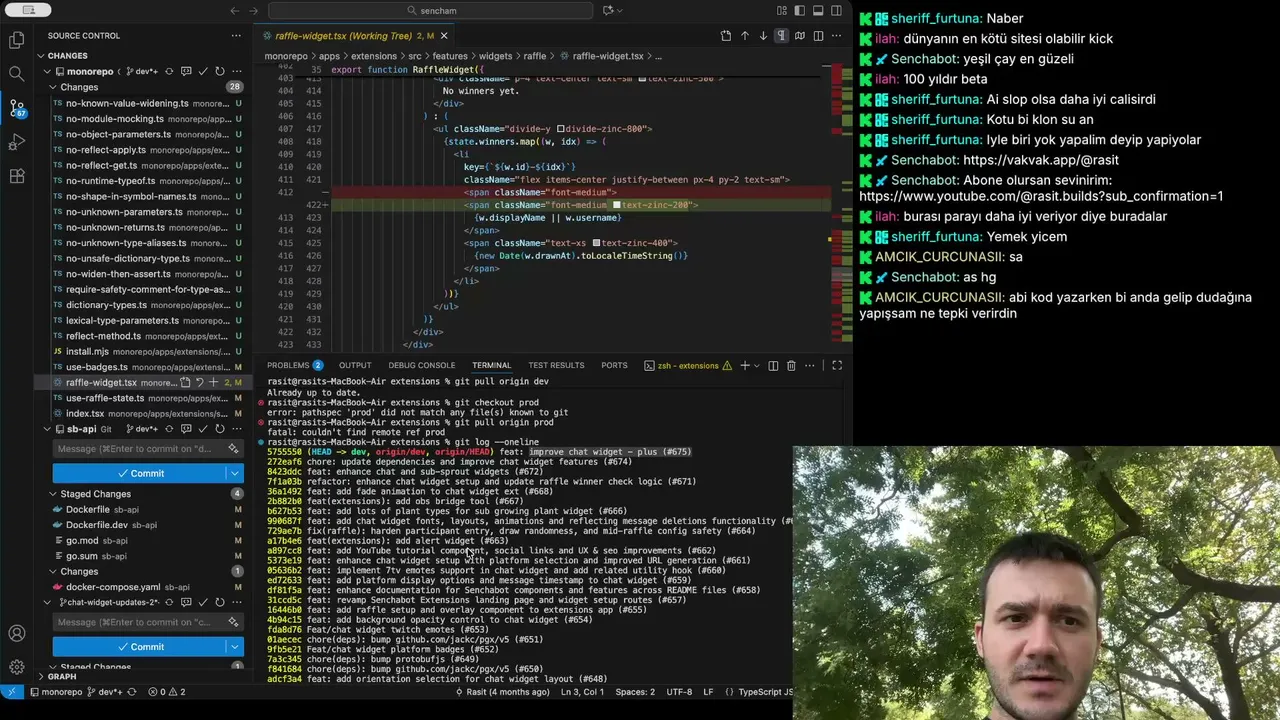Go to next change arrow in diff editor
Viewport: 1280px width, 720px height.
[763, 36]
